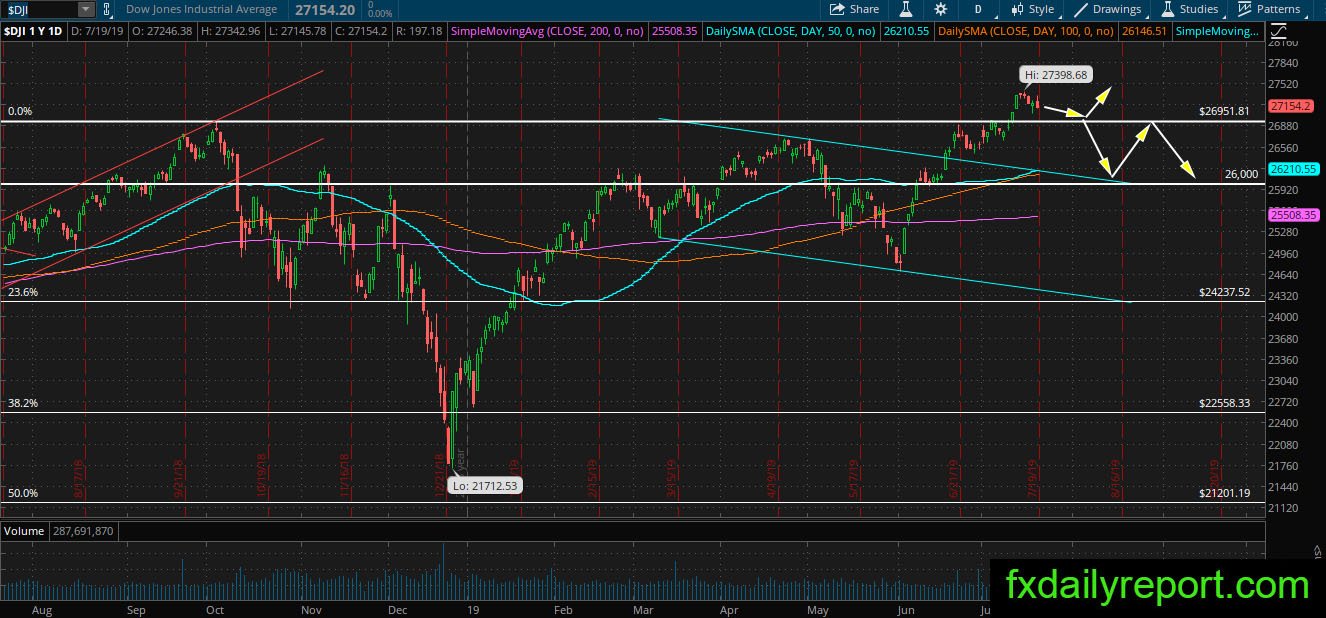
Task: Click the $21201.19 Fibonacci level label
Action: tap(1224, 493)
